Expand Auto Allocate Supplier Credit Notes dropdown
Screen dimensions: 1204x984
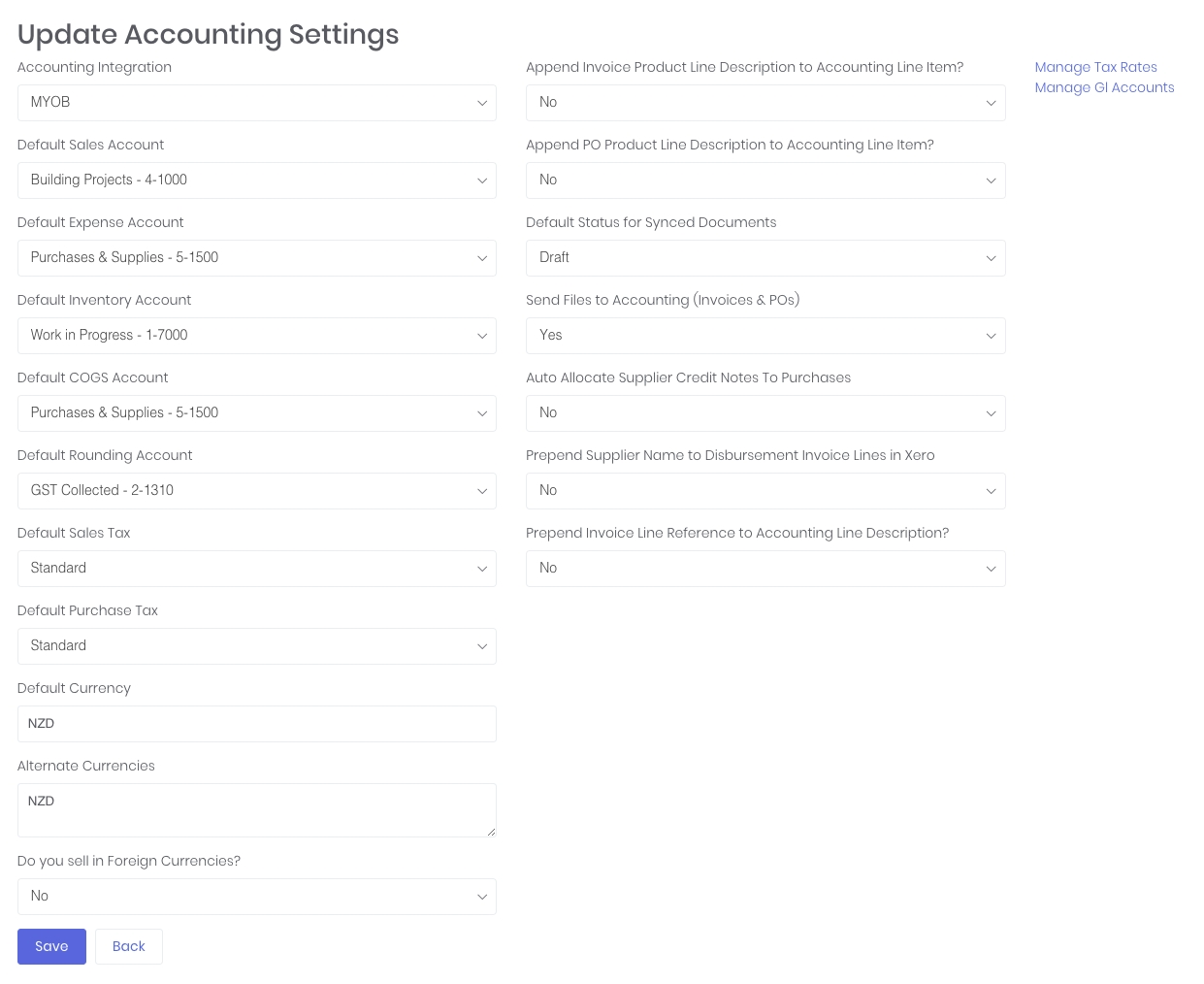click(x=765, y=413)
